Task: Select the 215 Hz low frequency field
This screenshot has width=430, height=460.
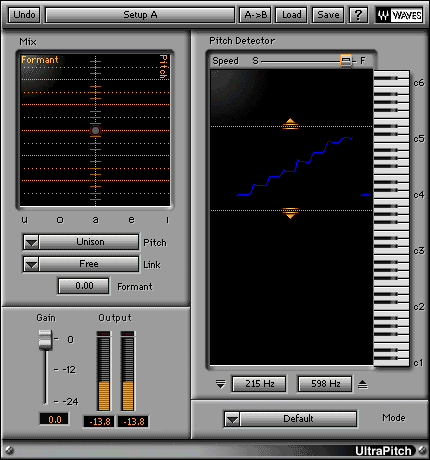Action: [259, 384]
